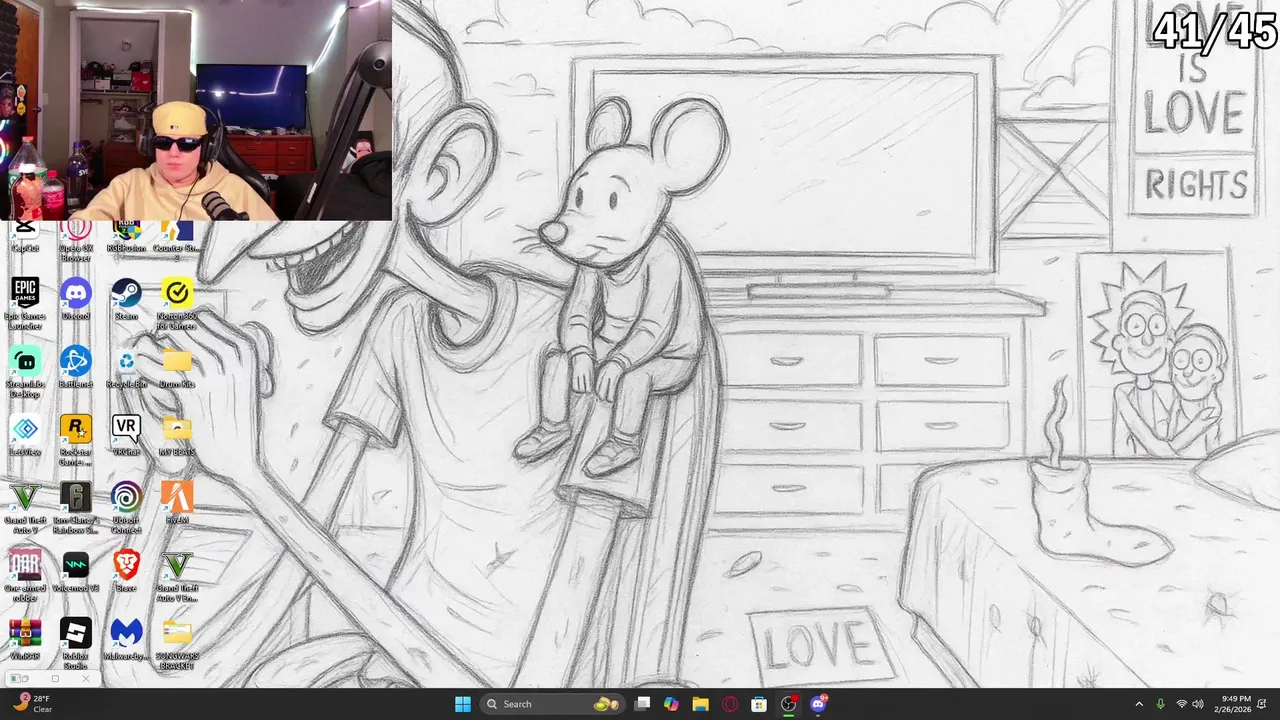Click the microphone tray indicator
Image resolution: width=1280 pixels, height=720 pixels.
pos(1160,704)
